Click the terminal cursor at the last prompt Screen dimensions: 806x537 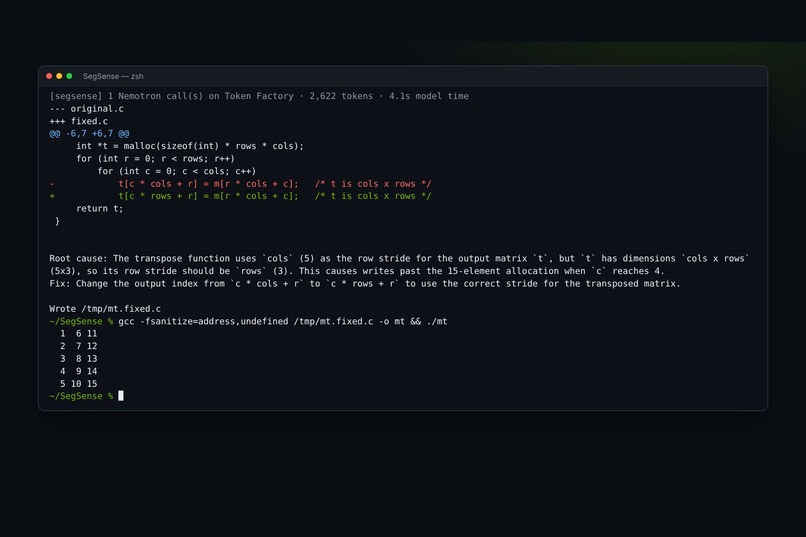tap(121, 396)
